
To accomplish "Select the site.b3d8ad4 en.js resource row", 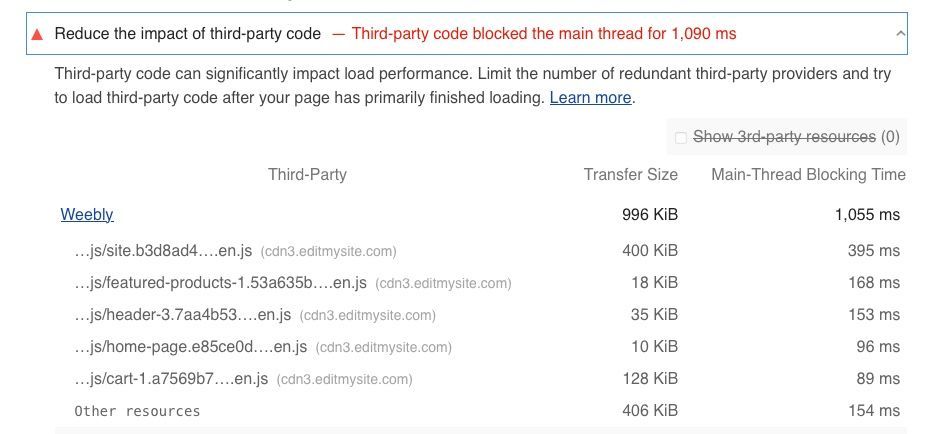I will 163,251.
